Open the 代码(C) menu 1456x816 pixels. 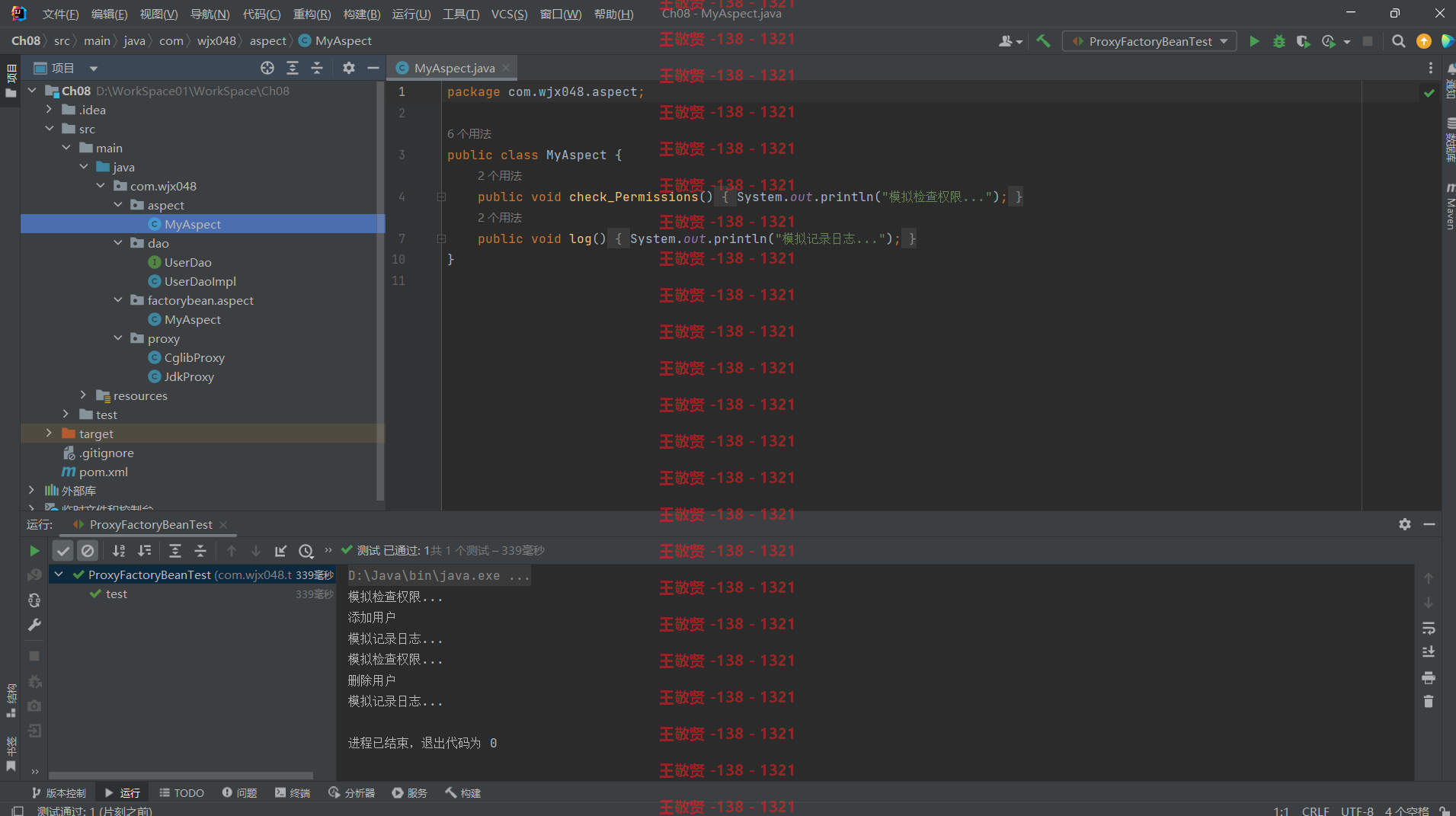pyautogui.click(x=261, y=14)
